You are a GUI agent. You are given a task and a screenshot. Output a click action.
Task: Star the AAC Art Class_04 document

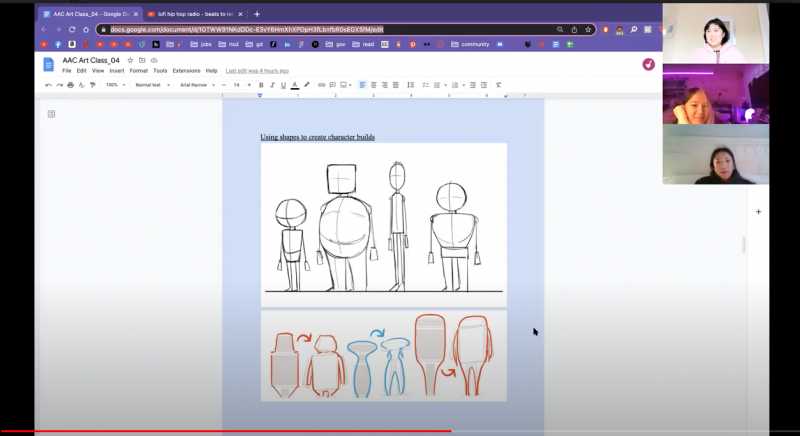(130, 60)
